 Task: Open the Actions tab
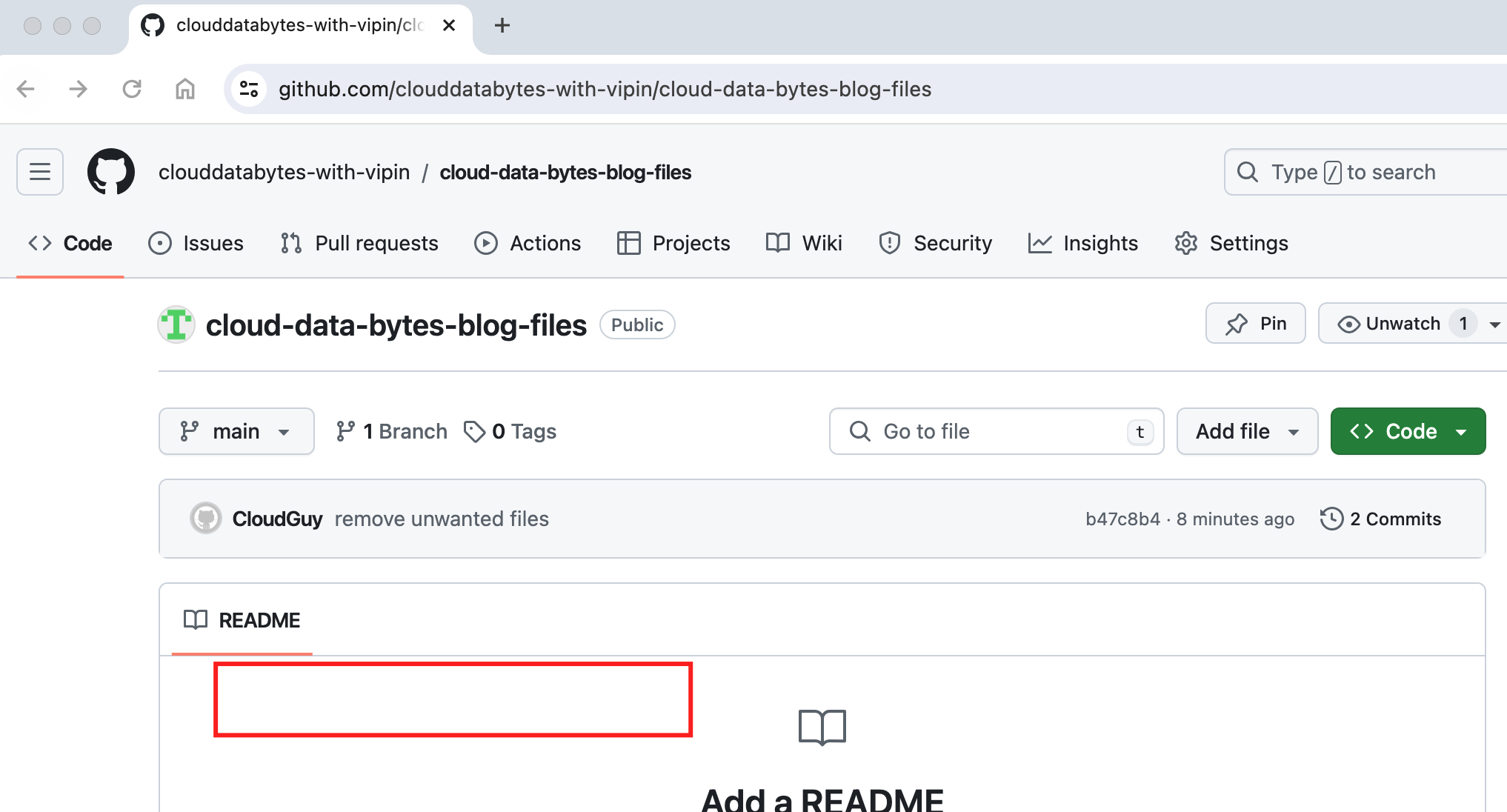[528, 243]
